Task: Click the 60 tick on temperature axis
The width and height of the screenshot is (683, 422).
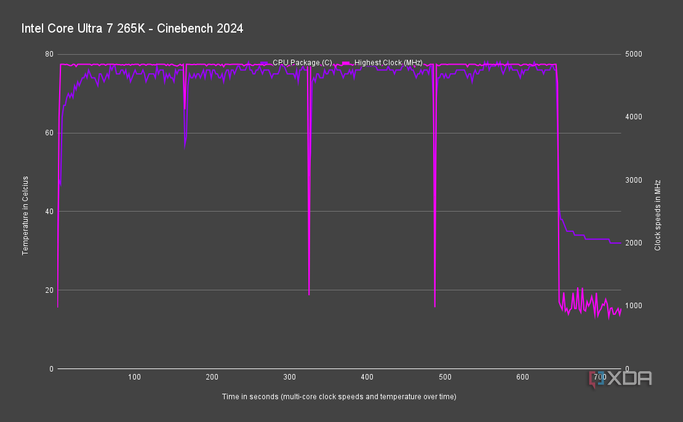Action: [49, 133]
